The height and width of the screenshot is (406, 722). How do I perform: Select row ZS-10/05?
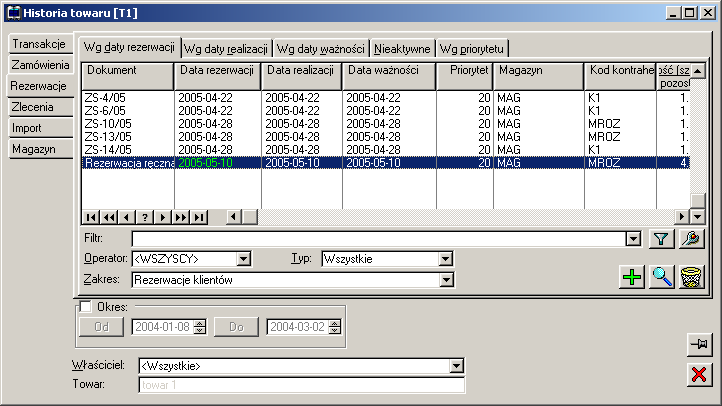click(386, 123)
